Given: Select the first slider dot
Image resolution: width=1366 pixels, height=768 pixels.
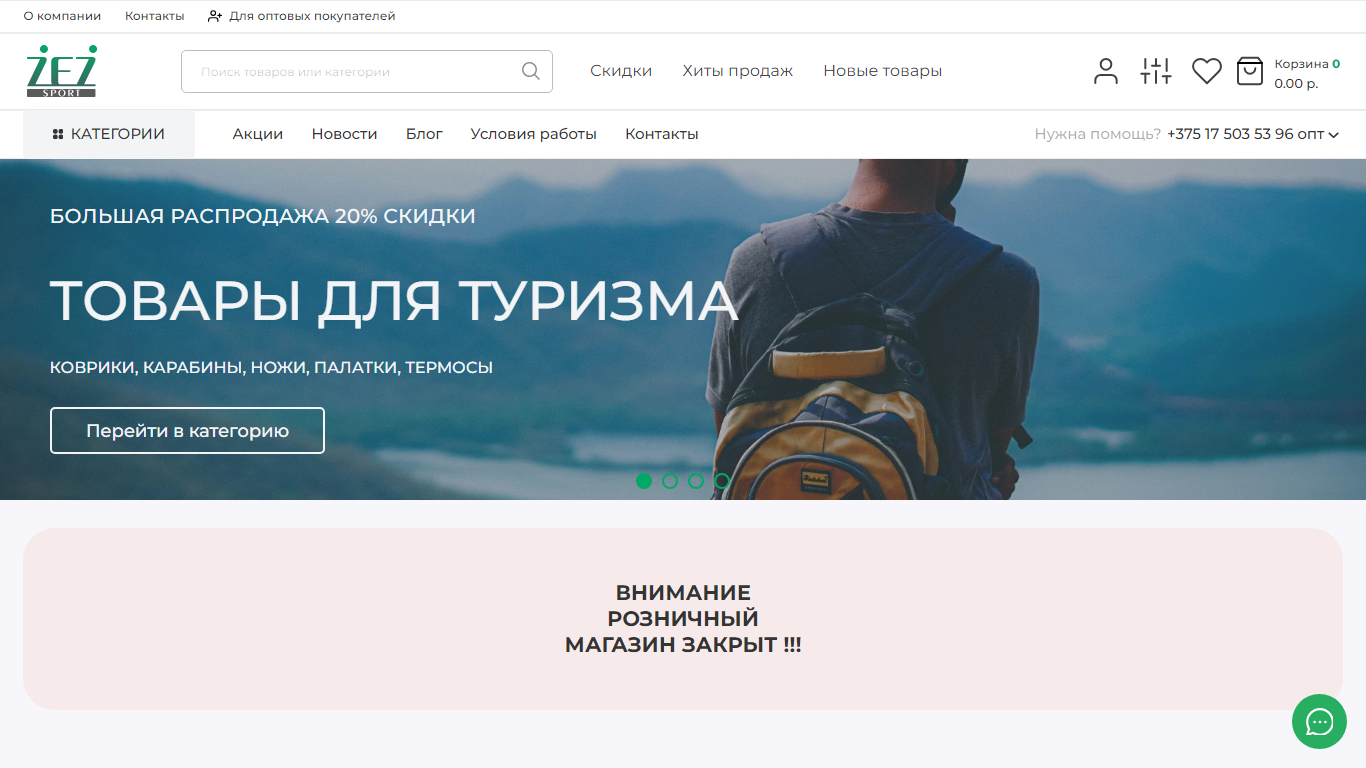Looking at the screenshot, I should click(644, 481).
